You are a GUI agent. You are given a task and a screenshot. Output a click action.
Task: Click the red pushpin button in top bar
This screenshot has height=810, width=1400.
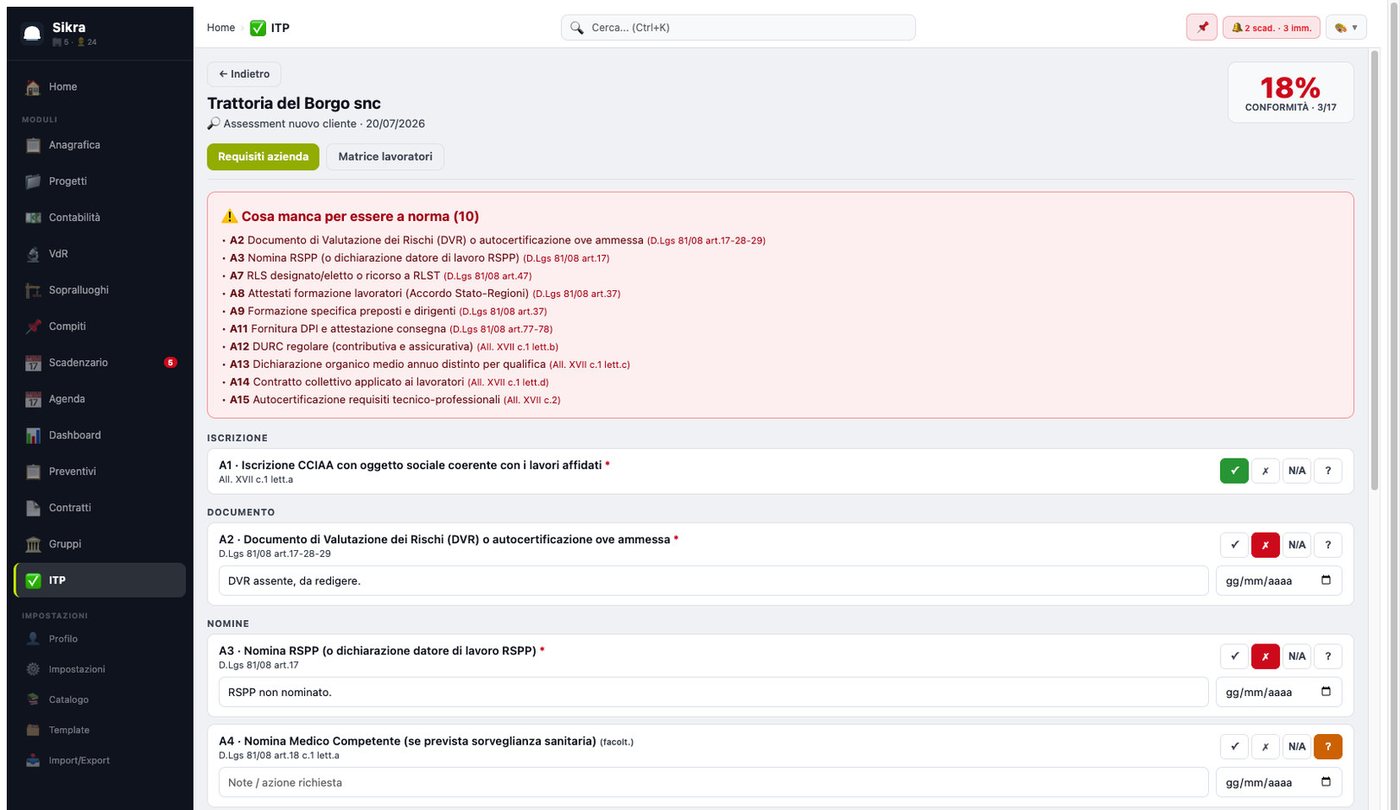1202,27
